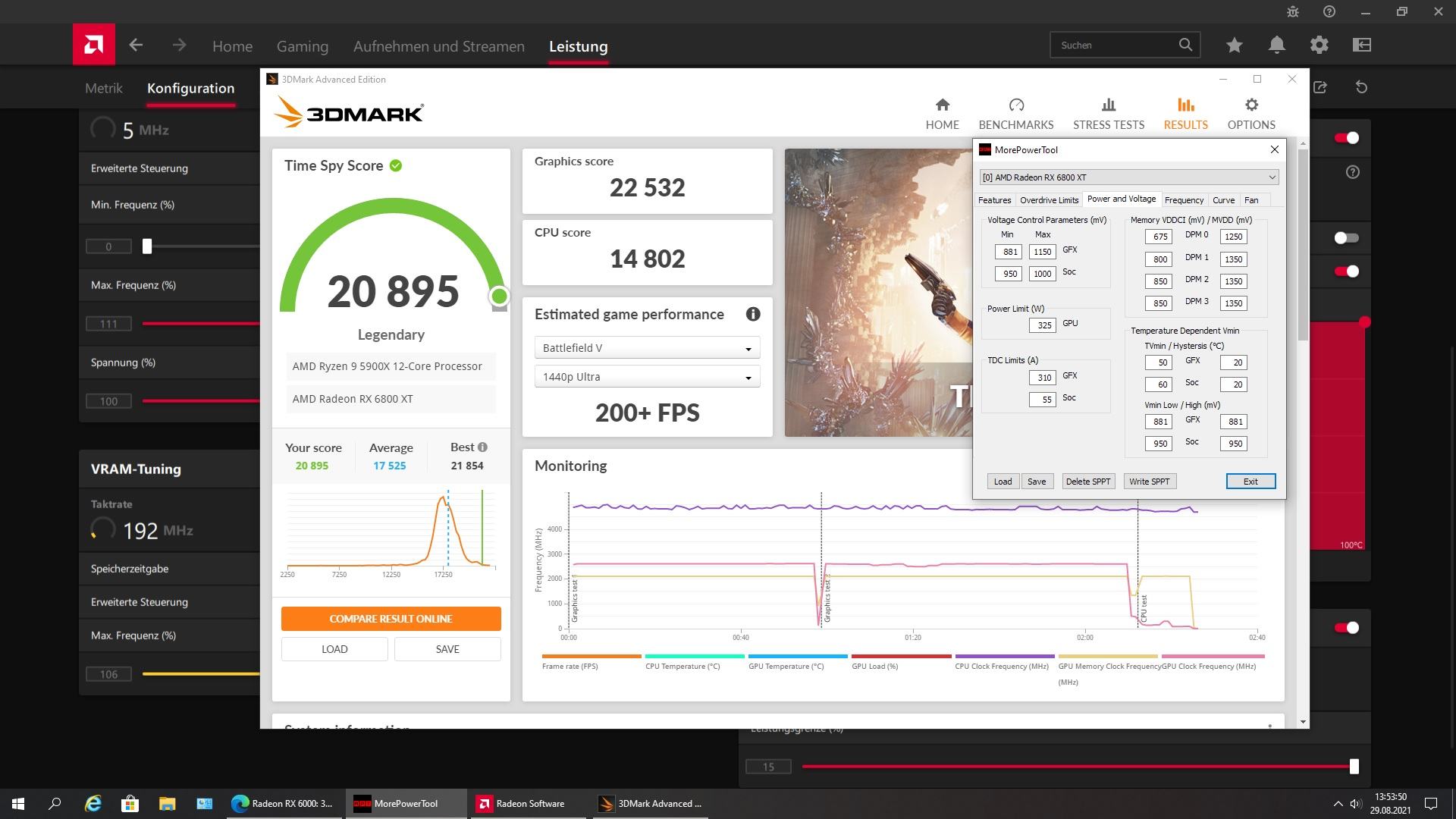Viewport: 1456px width, 819px height.
Task: Open 3DMark HOME section
Action: (x=942, y=114)
